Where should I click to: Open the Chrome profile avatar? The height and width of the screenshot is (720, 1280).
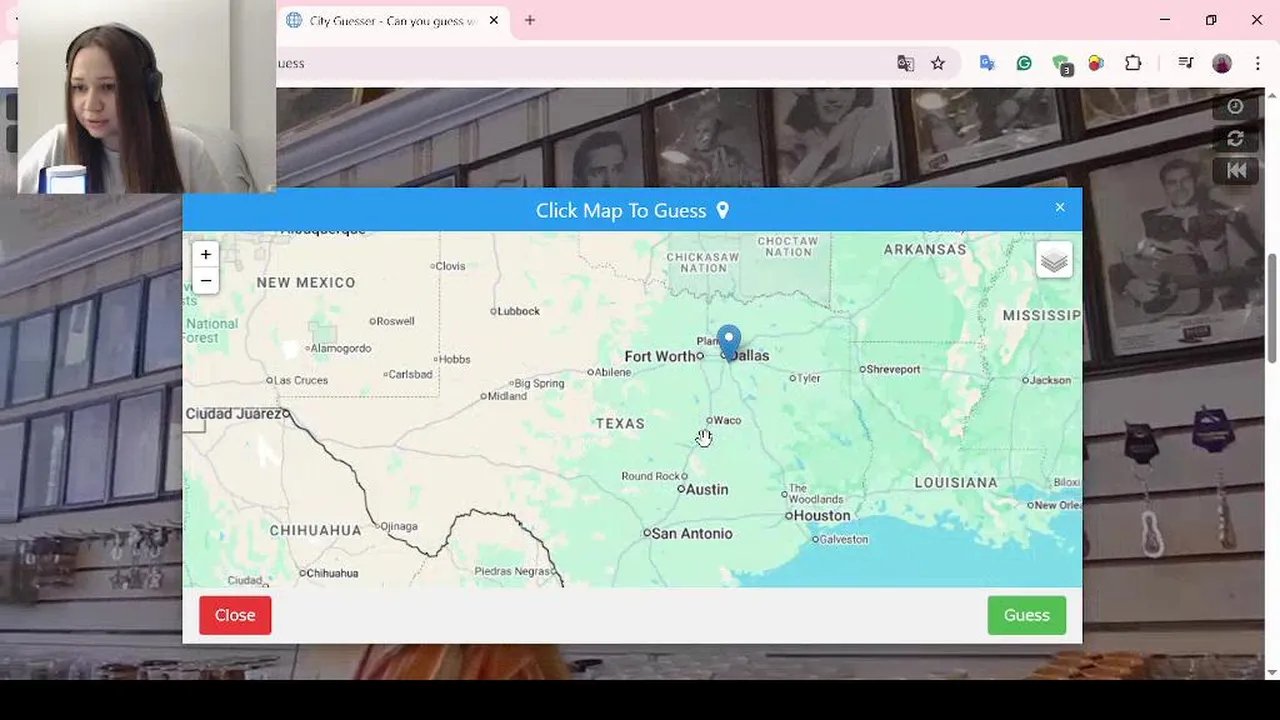(x=1222, y=63)
